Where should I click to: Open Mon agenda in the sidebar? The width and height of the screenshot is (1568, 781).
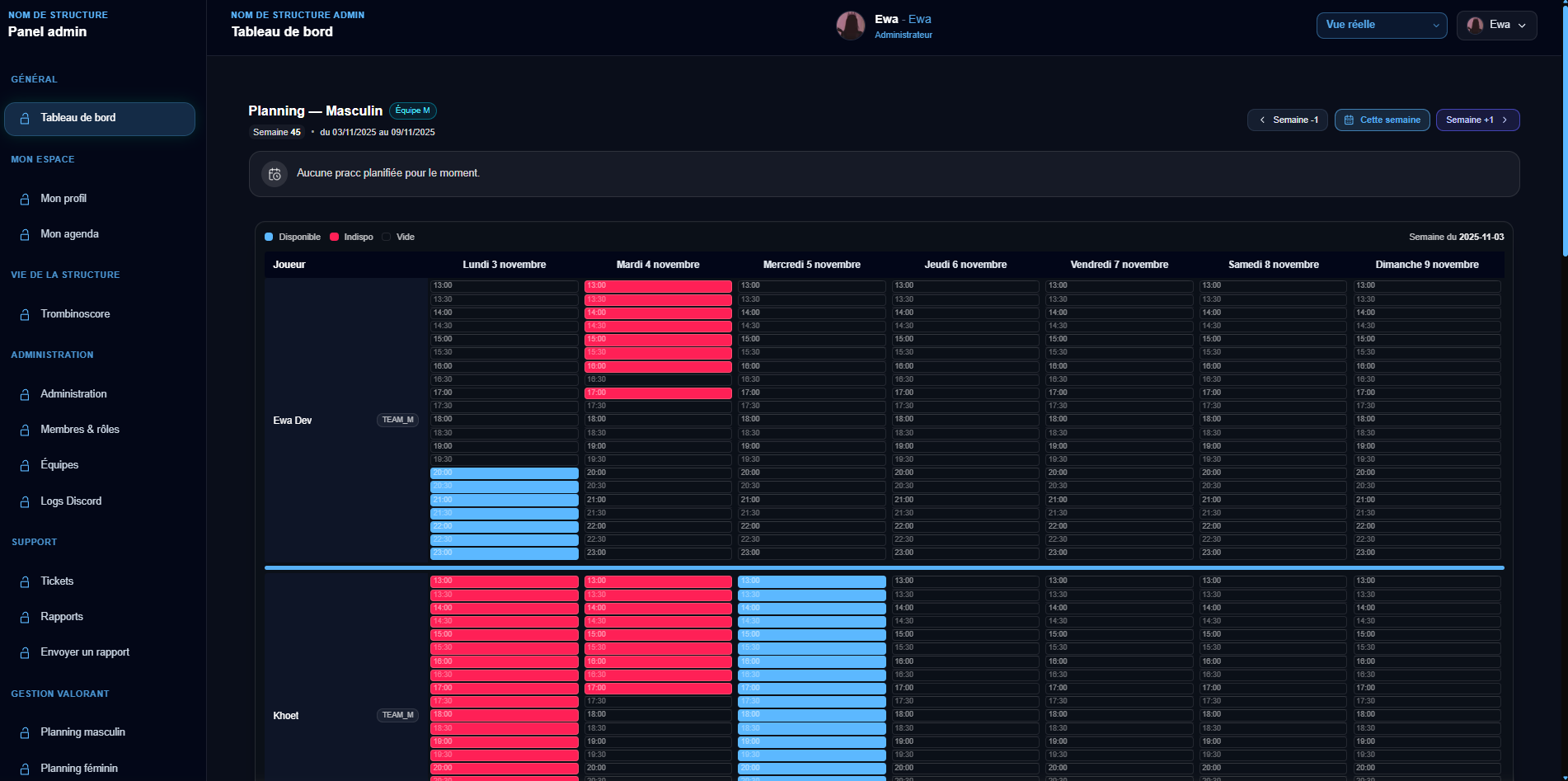tap(69, 234)
